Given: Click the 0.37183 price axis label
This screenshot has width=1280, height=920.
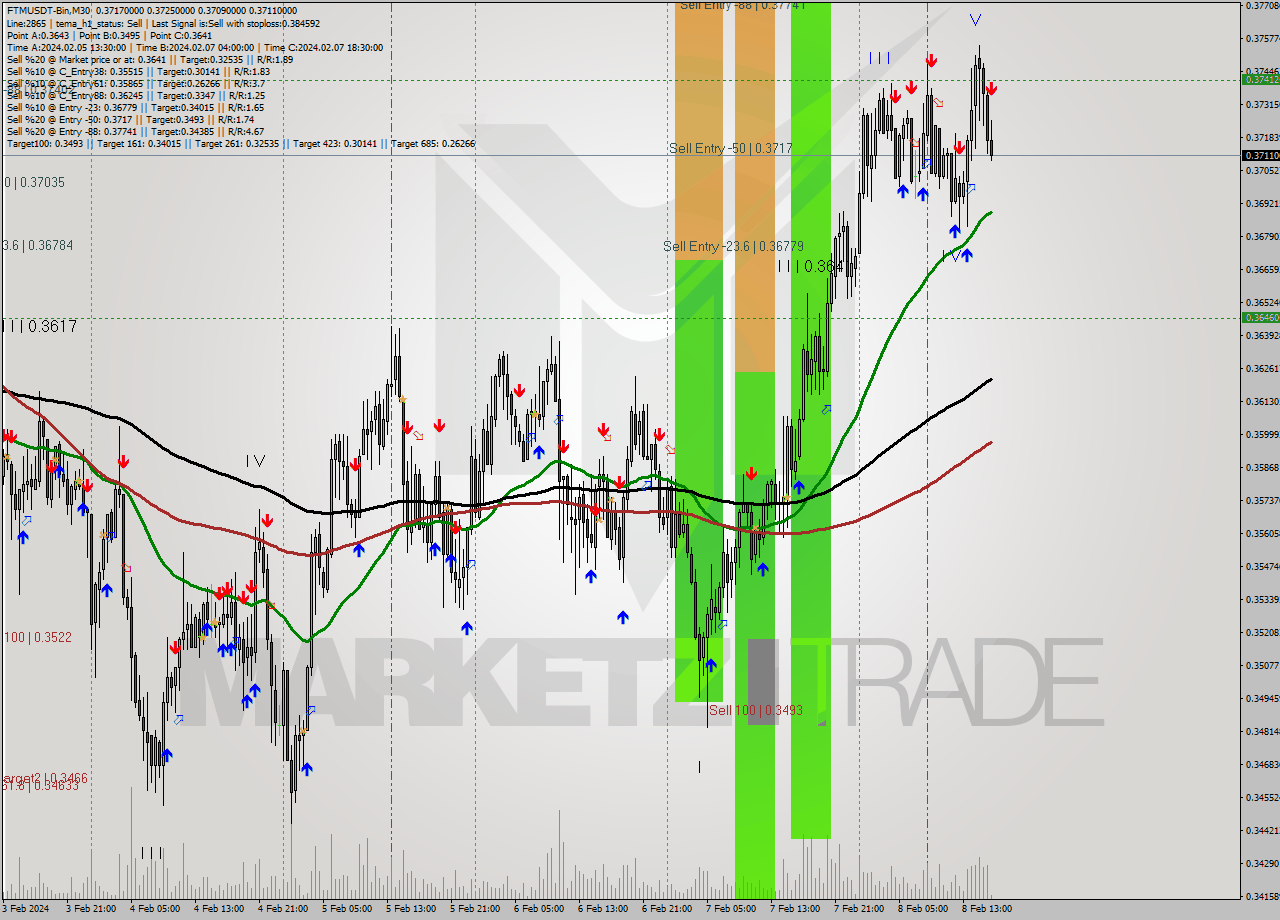Looking at the screenshot, I should coord(1263,137).
